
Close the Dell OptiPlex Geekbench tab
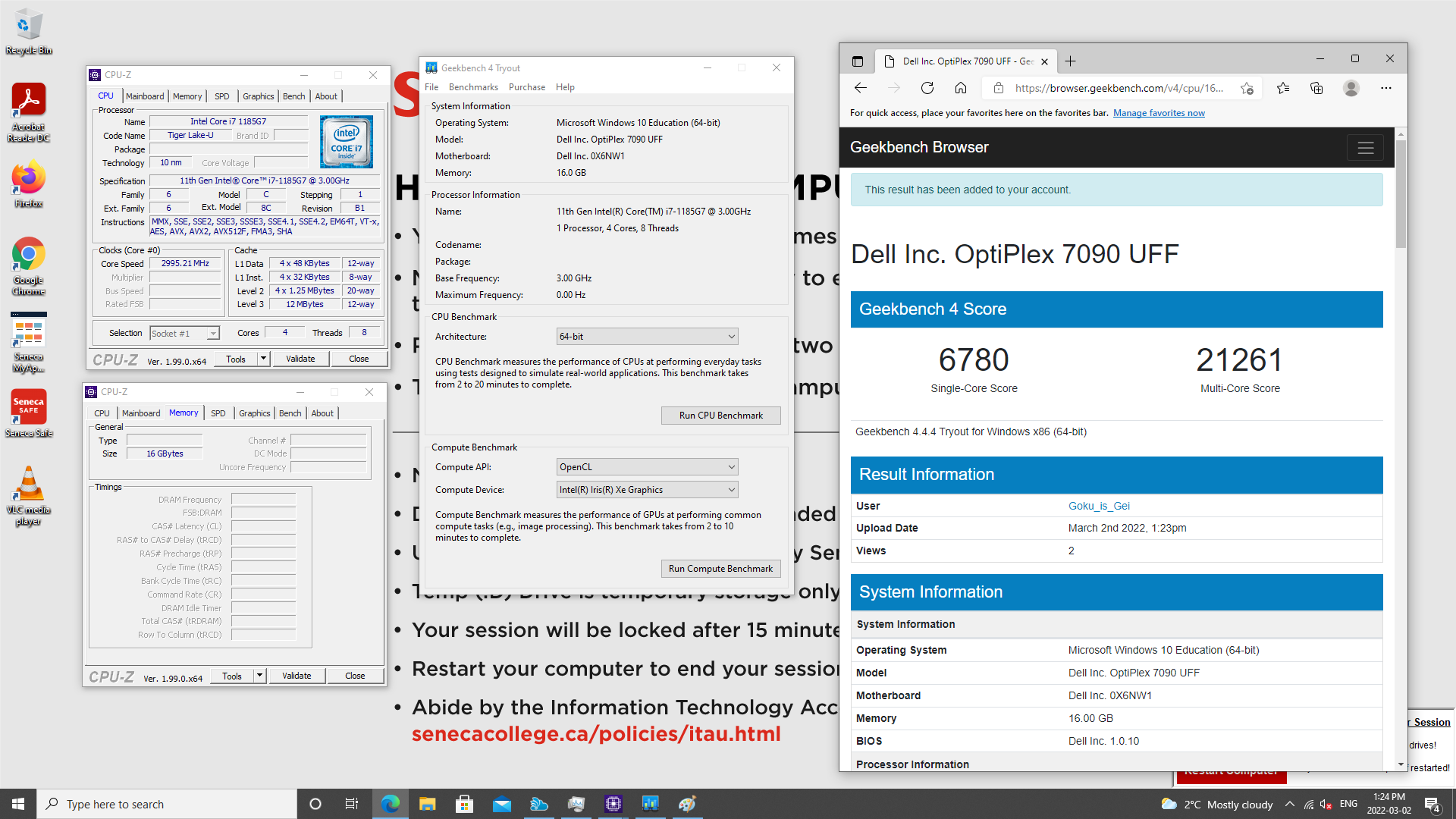[1044, 61]
